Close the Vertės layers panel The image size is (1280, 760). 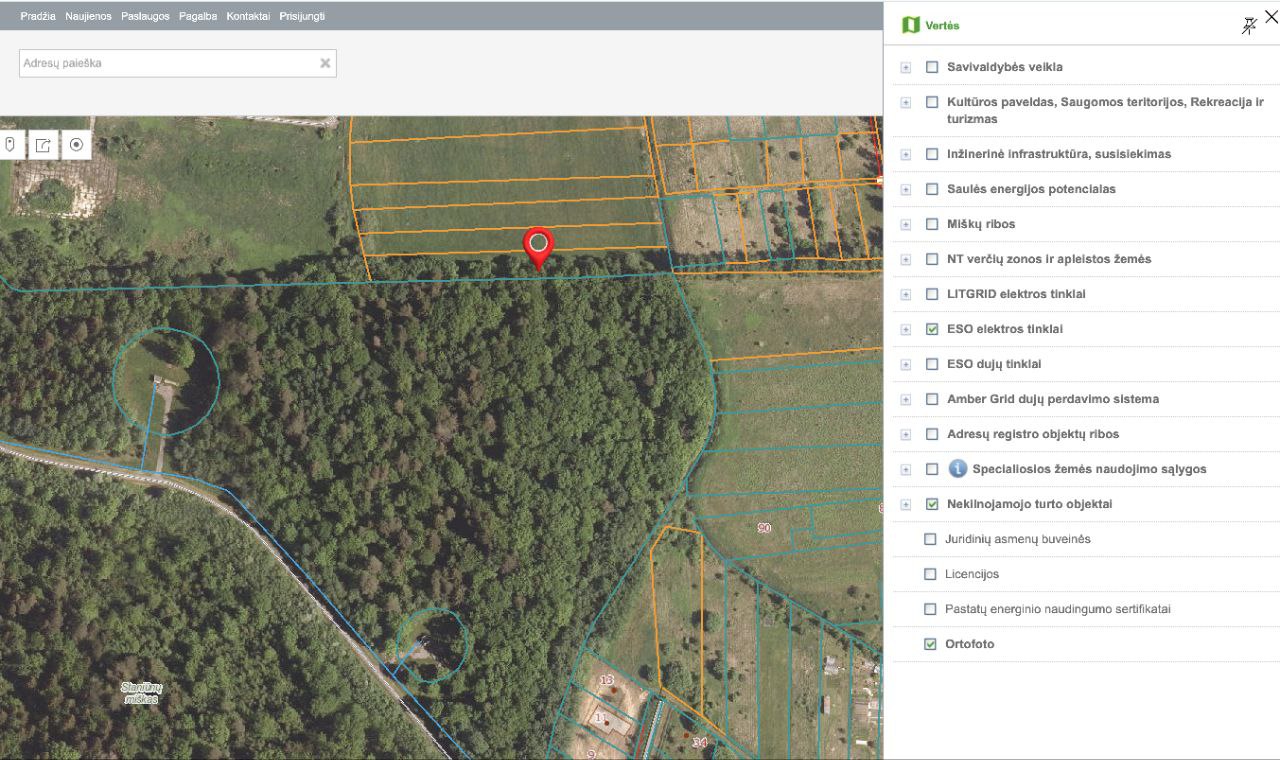(1271, 16)
